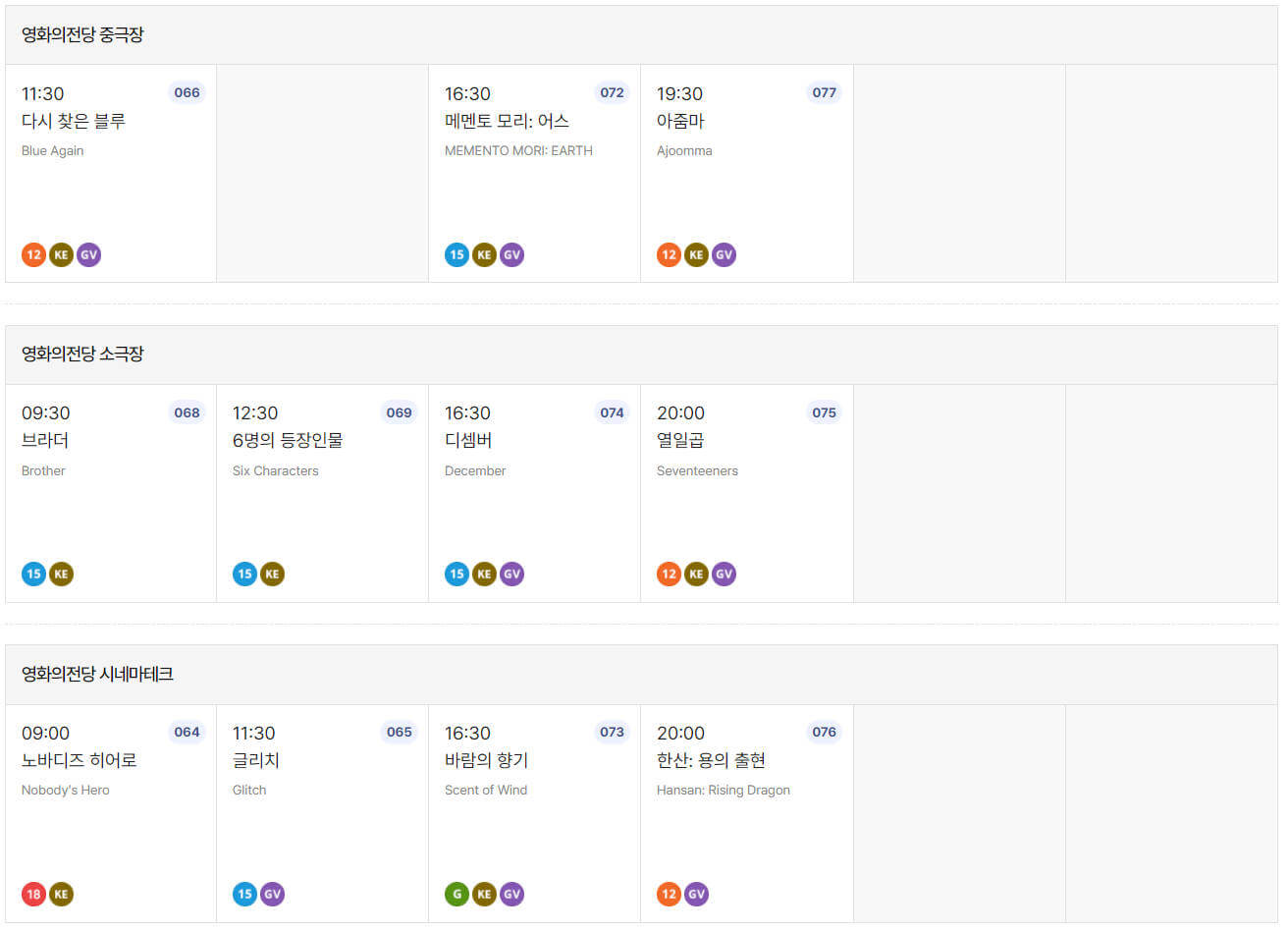Click the 15 rating badge under December

(456, 574)
